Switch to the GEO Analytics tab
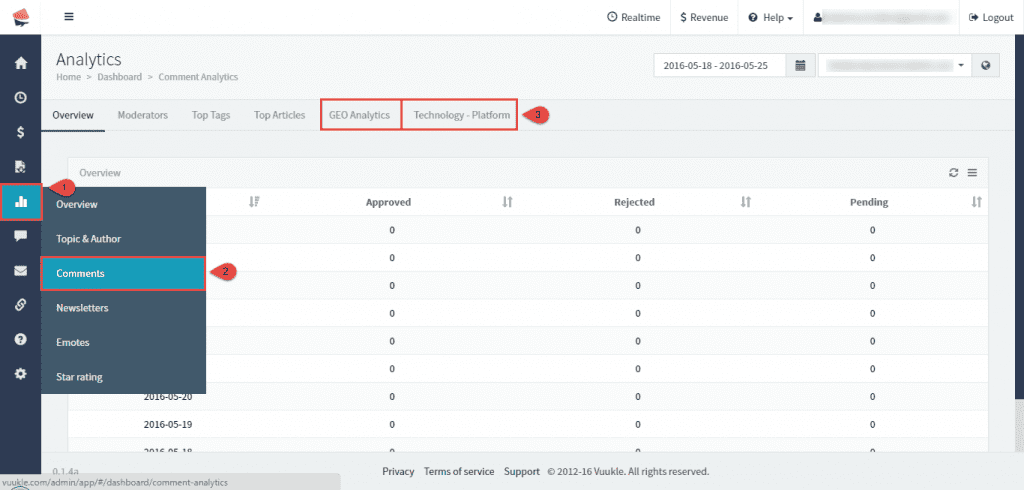The width and height of the screenshot is (1024, 490). [x=359, y=115]
